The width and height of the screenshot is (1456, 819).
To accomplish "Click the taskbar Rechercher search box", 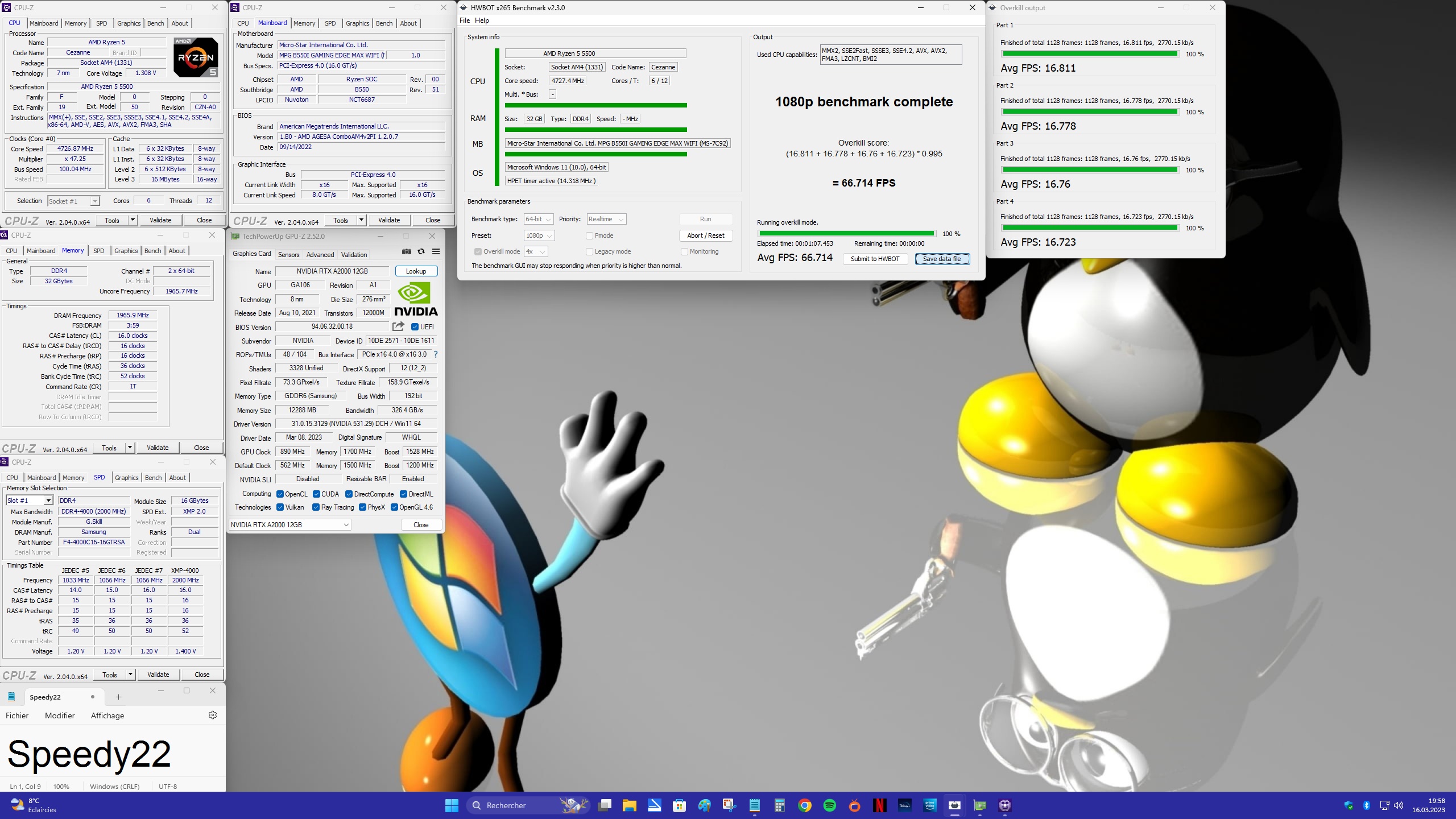I will [527, 805].
